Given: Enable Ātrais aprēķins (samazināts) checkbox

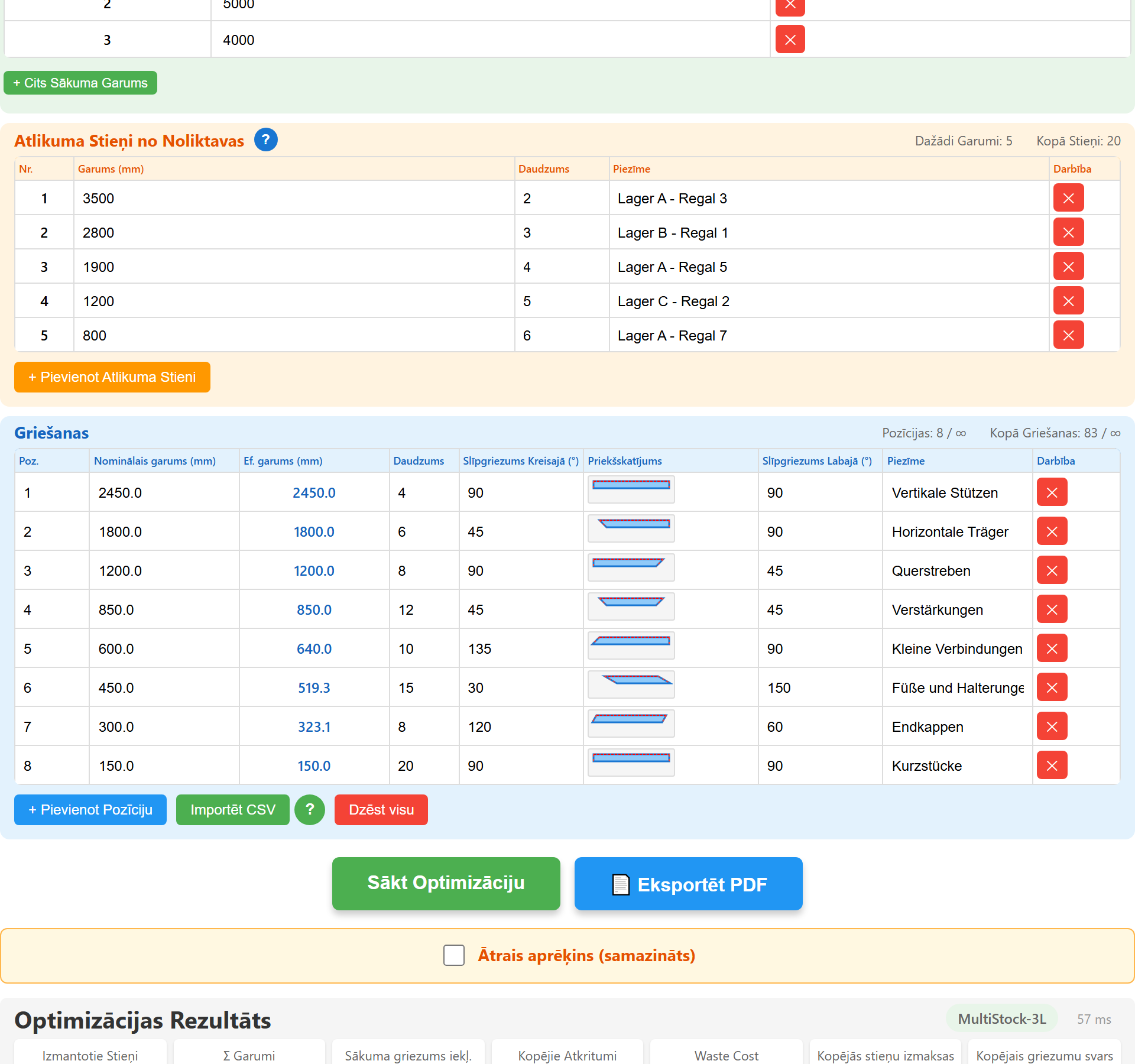Looking at the screenshot, I should 454,955.
